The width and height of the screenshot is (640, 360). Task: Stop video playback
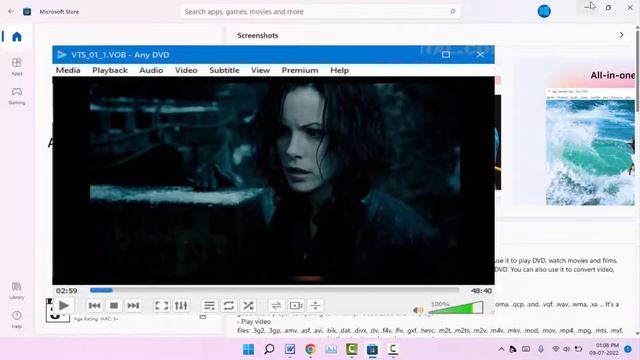pyautogui.click(x=114, y=305)
